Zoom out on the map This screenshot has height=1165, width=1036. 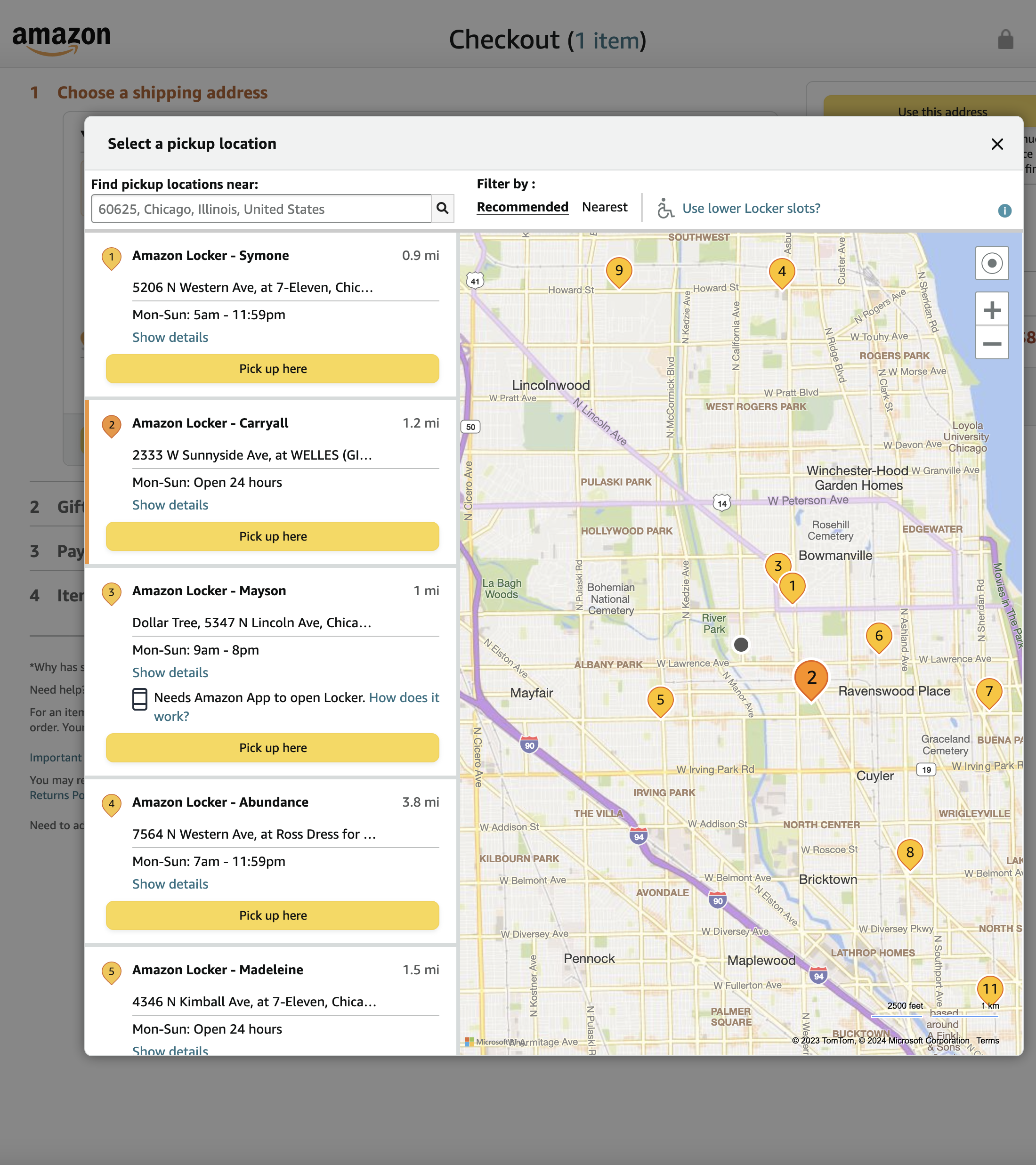pos(992,344)
